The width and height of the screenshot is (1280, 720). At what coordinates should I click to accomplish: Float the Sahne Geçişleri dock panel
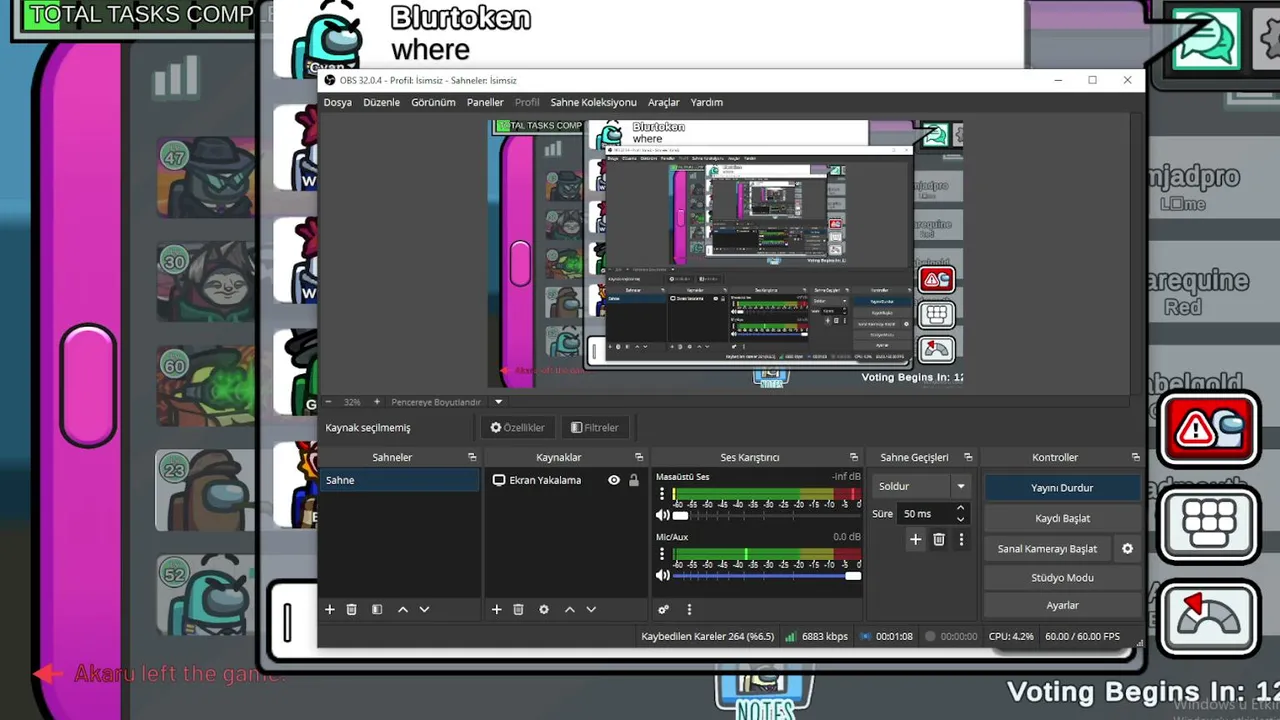[968, 457]
